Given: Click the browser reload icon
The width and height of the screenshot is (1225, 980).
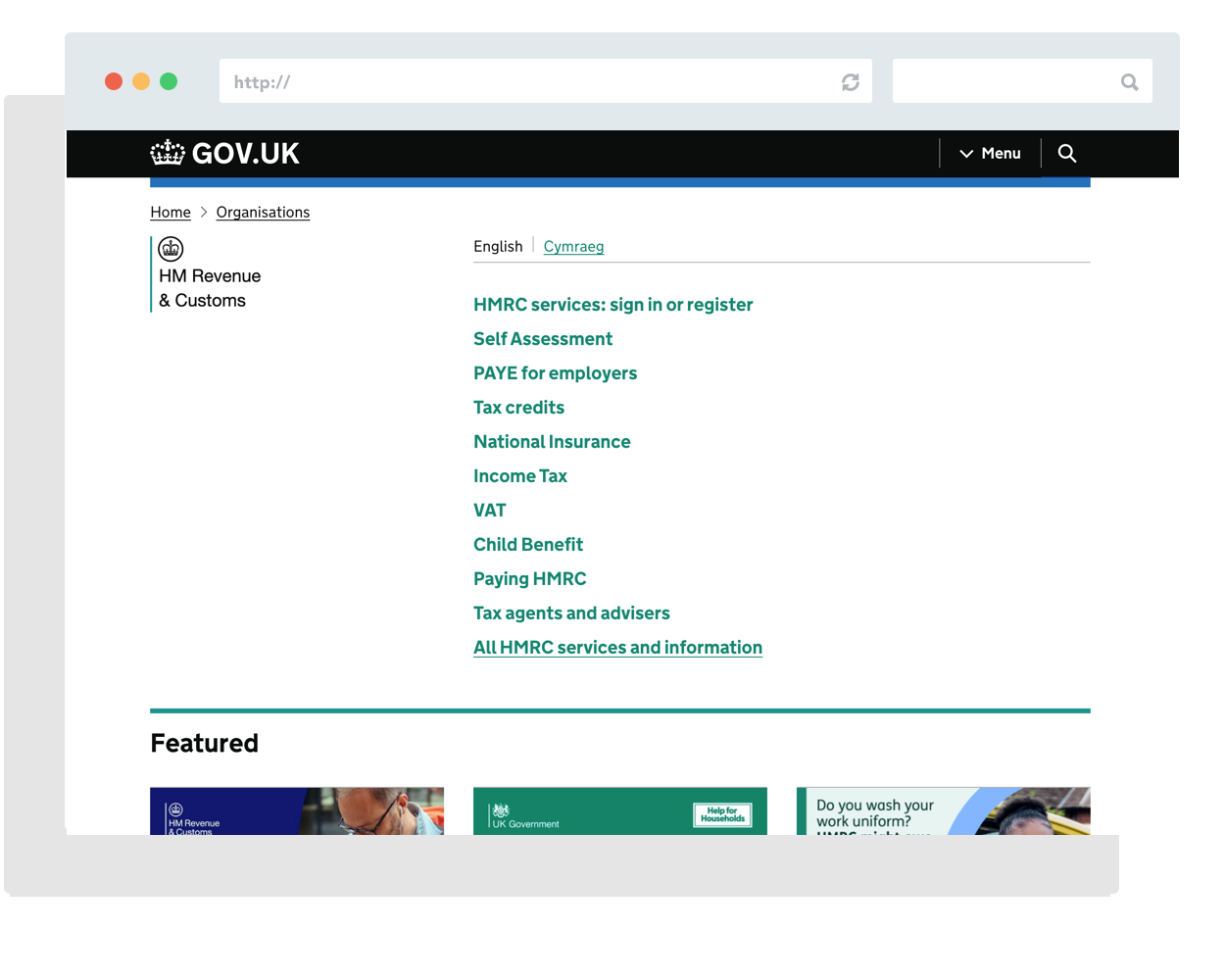Looking at the screenshot, I should 851,82.
